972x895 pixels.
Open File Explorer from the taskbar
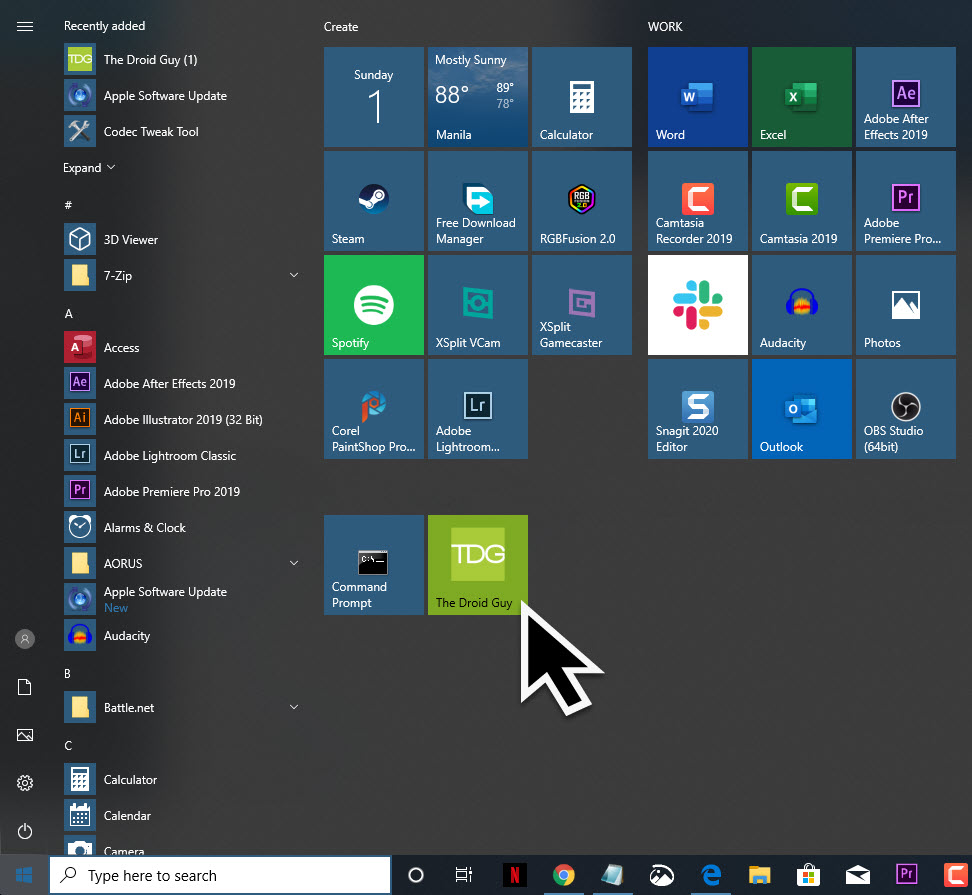pyautogui.click(x=759, y=875)
